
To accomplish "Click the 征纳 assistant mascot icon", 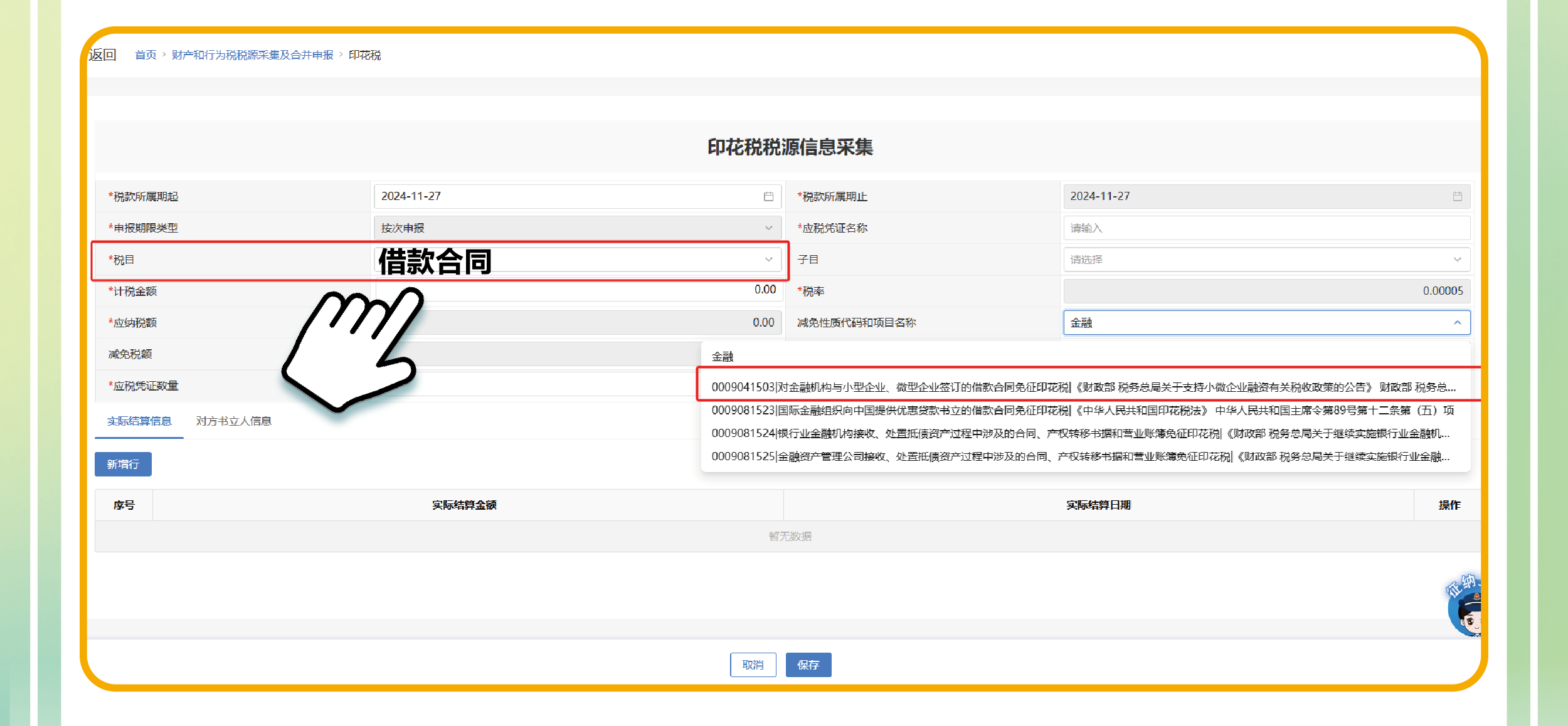I will coord(1466,607).
